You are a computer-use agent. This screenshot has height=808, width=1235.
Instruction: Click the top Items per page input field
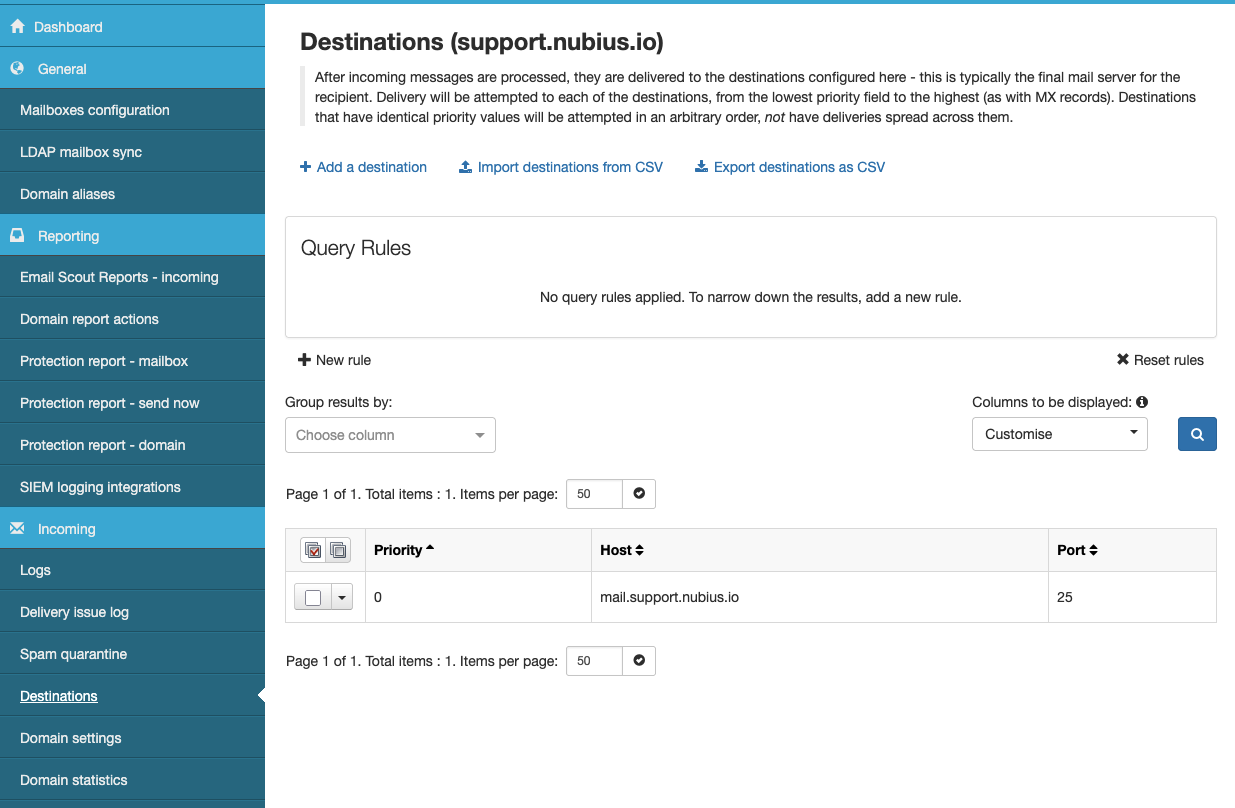tap(594, 494)
